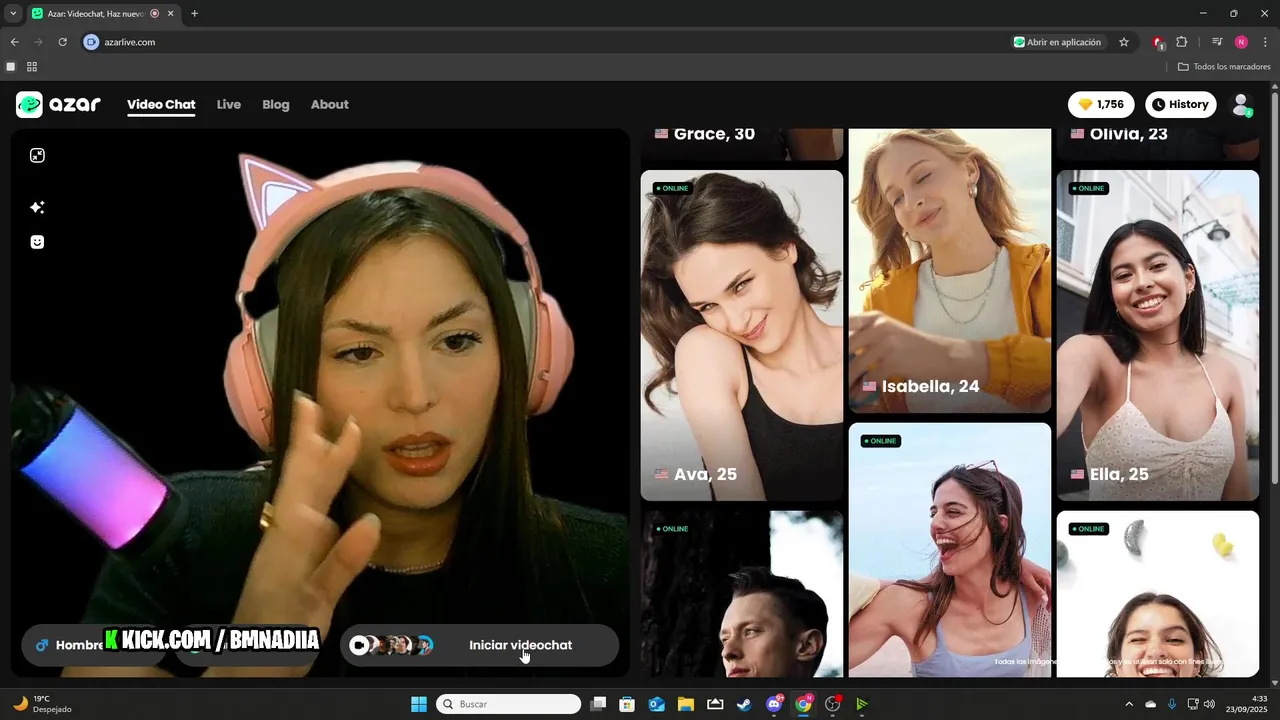Viewport: 1280px width, 720px height.
Task: Switch to the Video Chat tab
Action: (x=161, y=104)
